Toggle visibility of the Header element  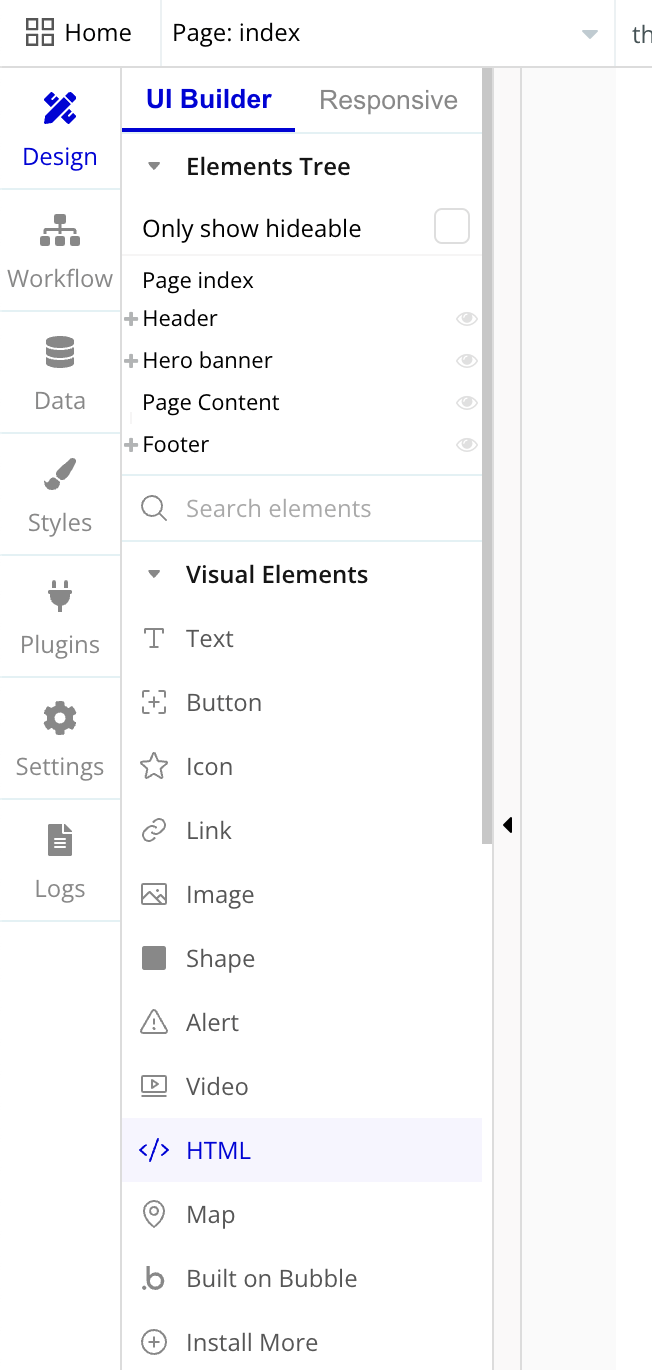[466, 319]
